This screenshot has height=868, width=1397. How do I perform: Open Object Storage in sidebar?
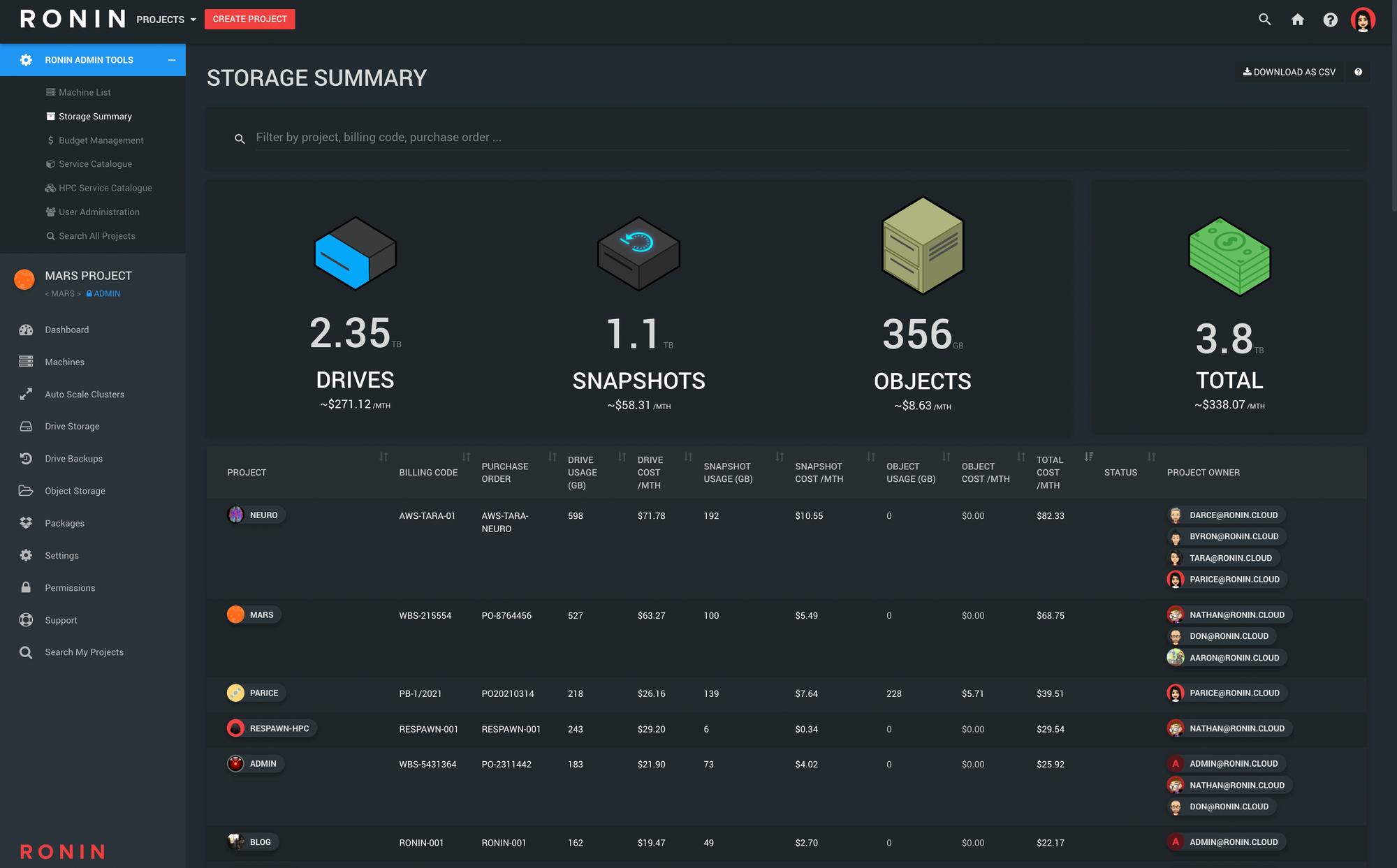[x=75, y=491]
